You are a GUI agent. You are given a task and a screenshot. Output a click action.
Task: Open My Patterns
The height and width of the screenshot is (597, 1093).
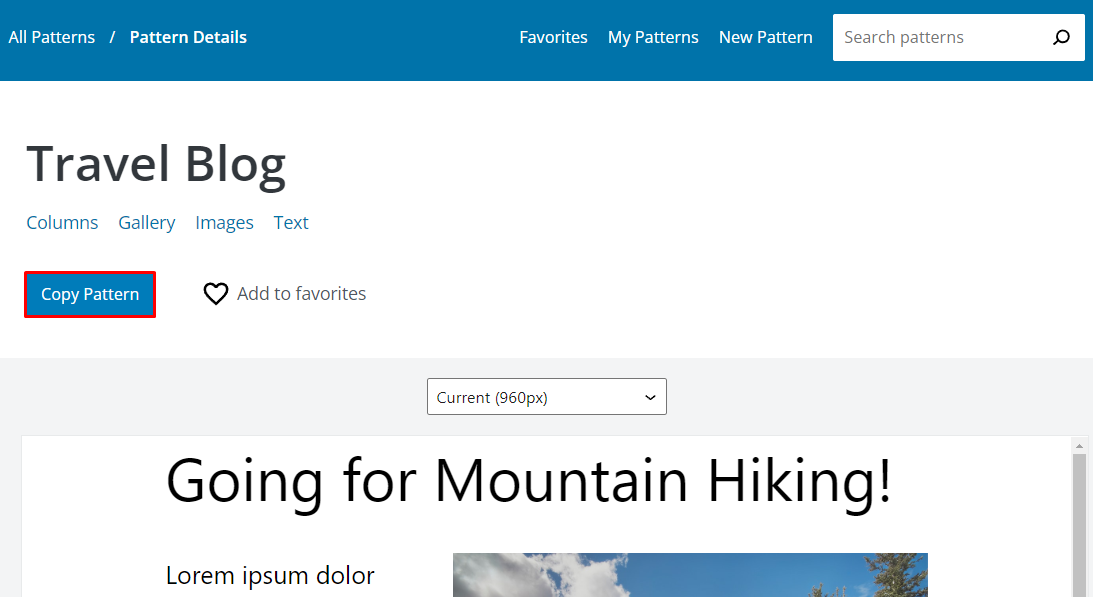(653, 37)
